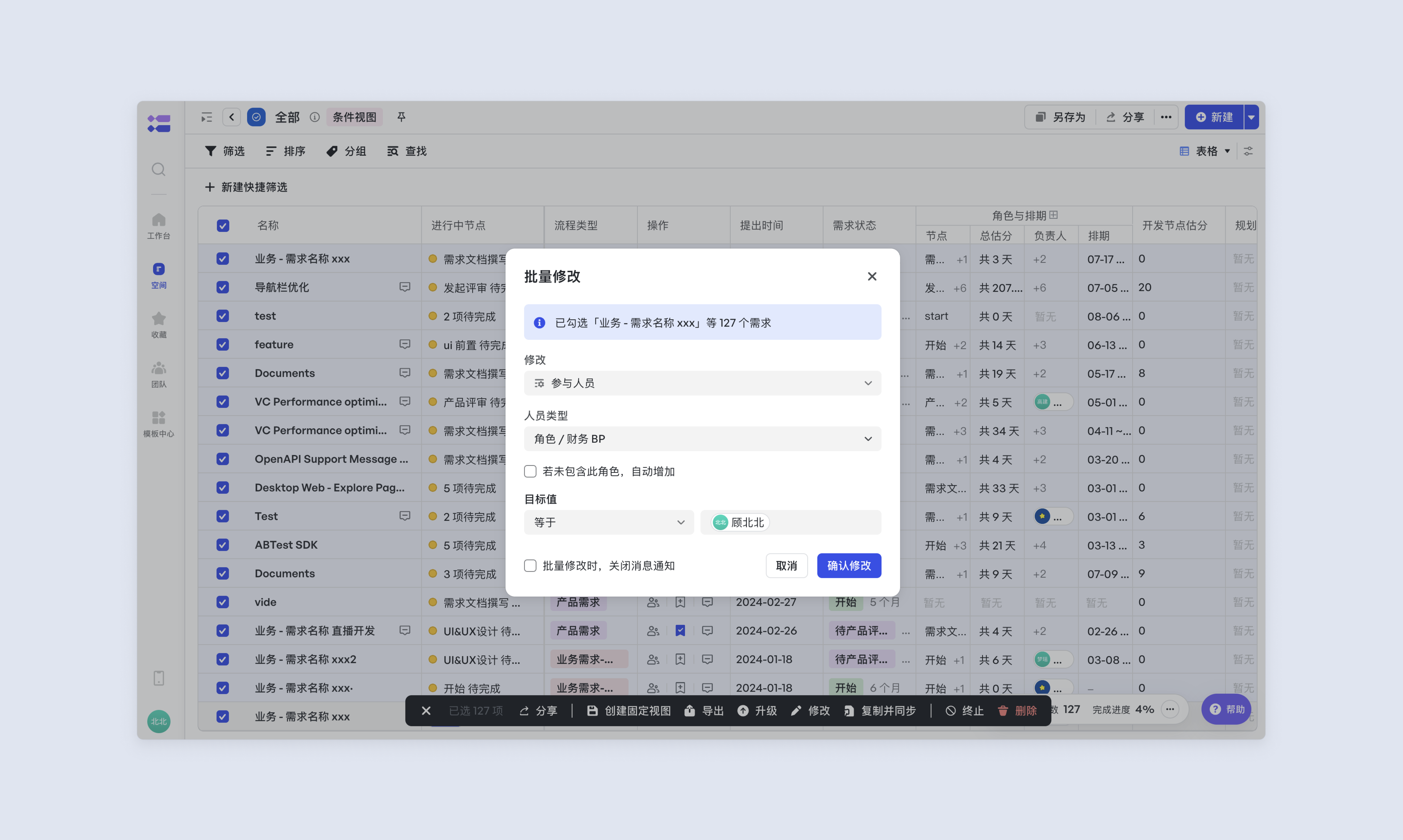Screen dimensions: 1403x840
Task: Open the participants icon on vide row
Action: [653, 602]
